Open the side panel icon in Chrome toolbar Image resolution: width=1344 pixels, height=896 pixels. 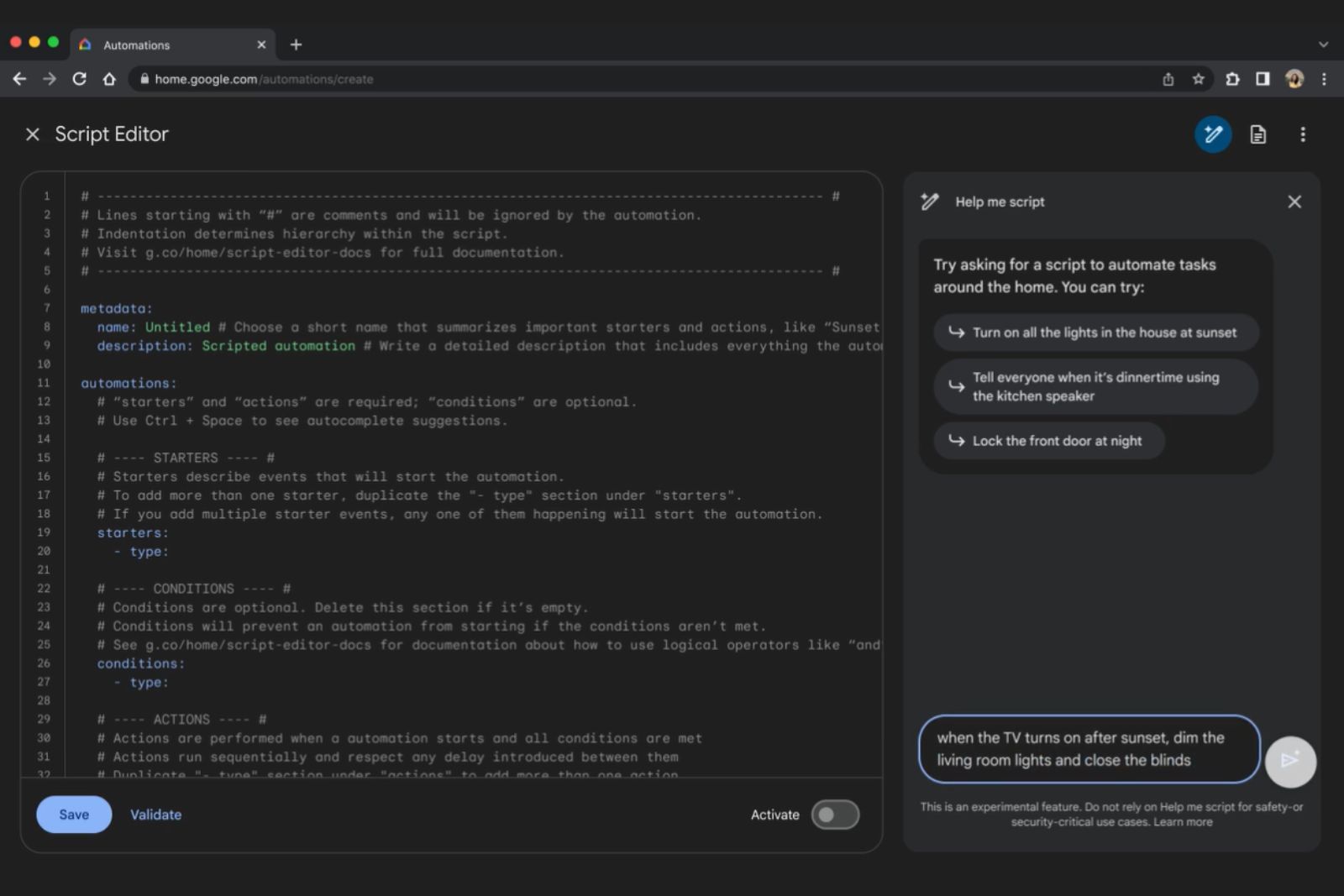[1263, 79]
